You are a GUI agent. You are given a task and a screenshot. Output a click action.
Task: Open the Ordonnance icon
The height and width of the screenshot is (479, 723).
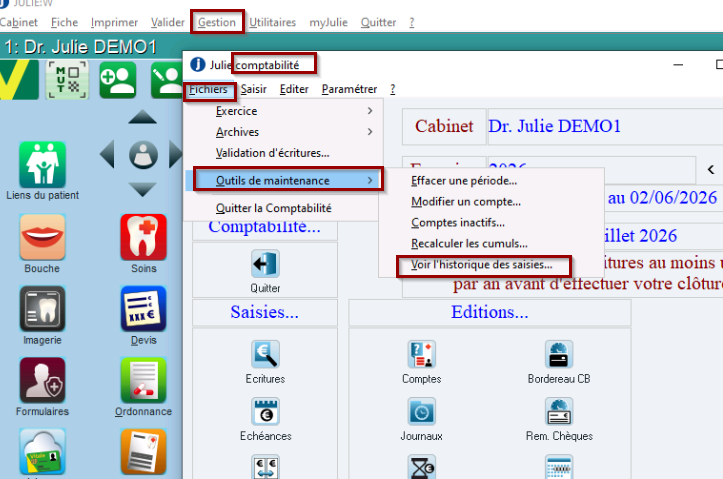143,380
